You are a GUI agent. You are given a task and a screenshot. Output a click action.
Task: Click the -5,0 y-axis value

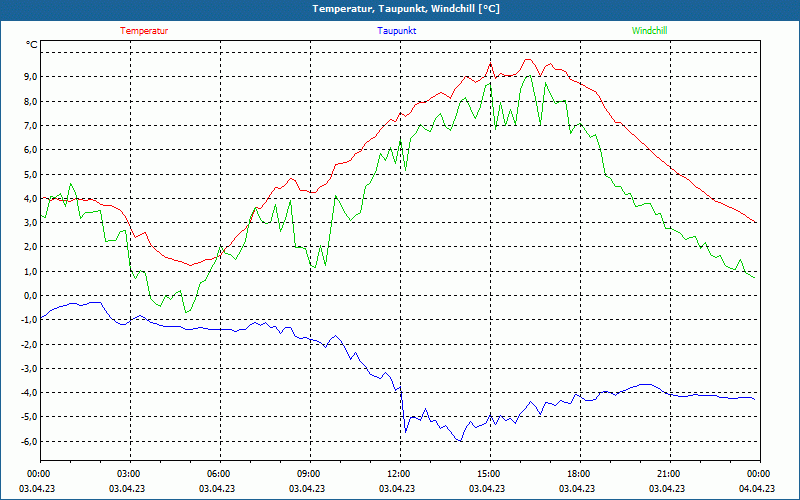click(x=29, y=417)
